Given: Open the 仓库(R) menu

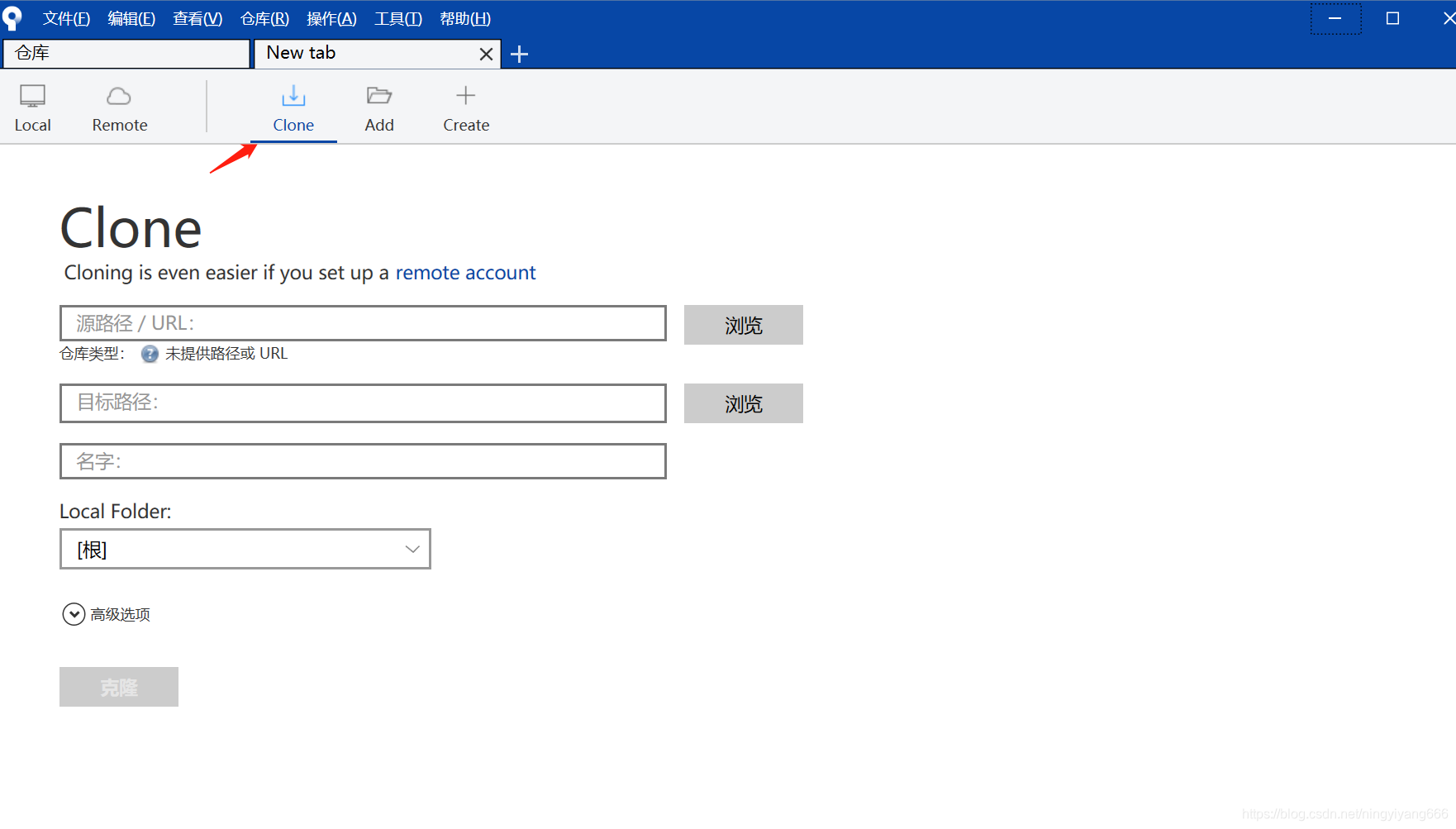Looking at the screenshot, I should click(x=264, y=18).
